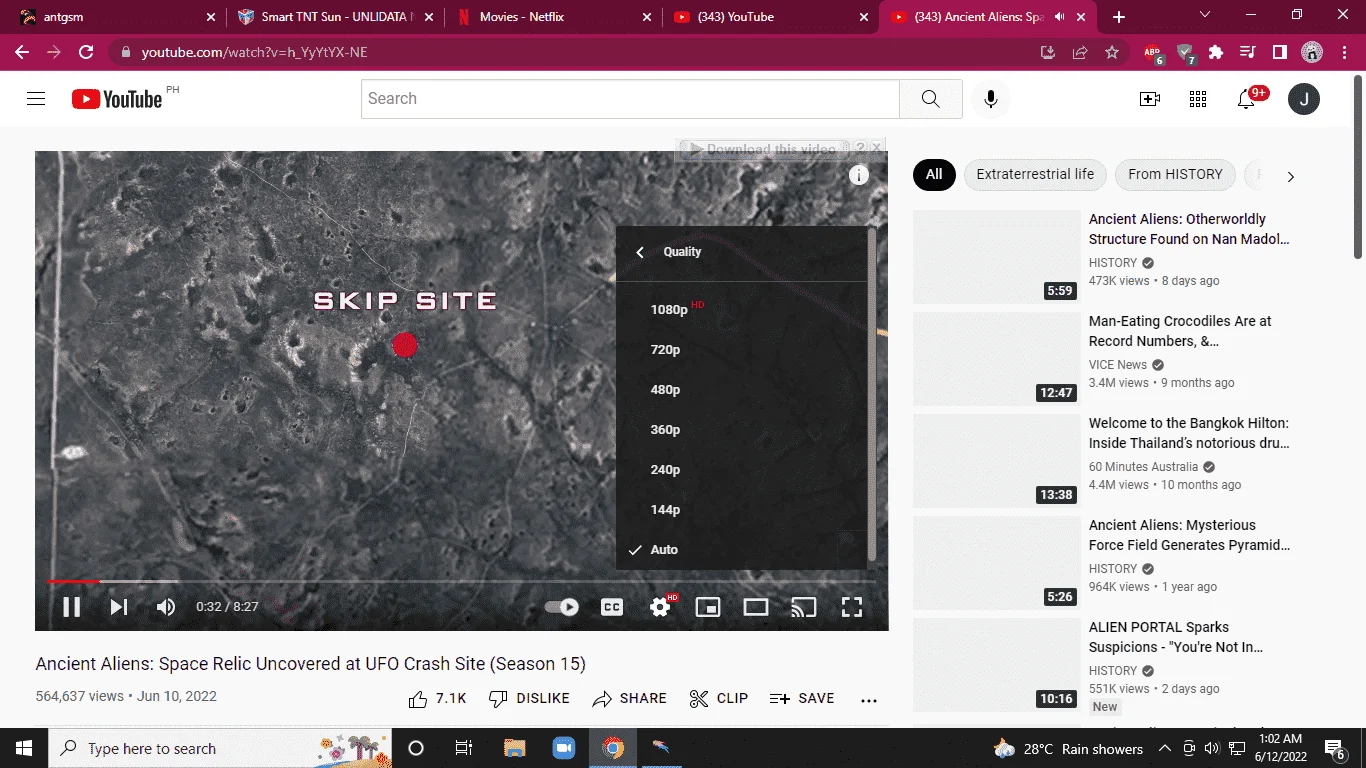The height and width of the screenshot is (768, 1366).
Task: Open Windows Start menu
Action: click(24, 748)
